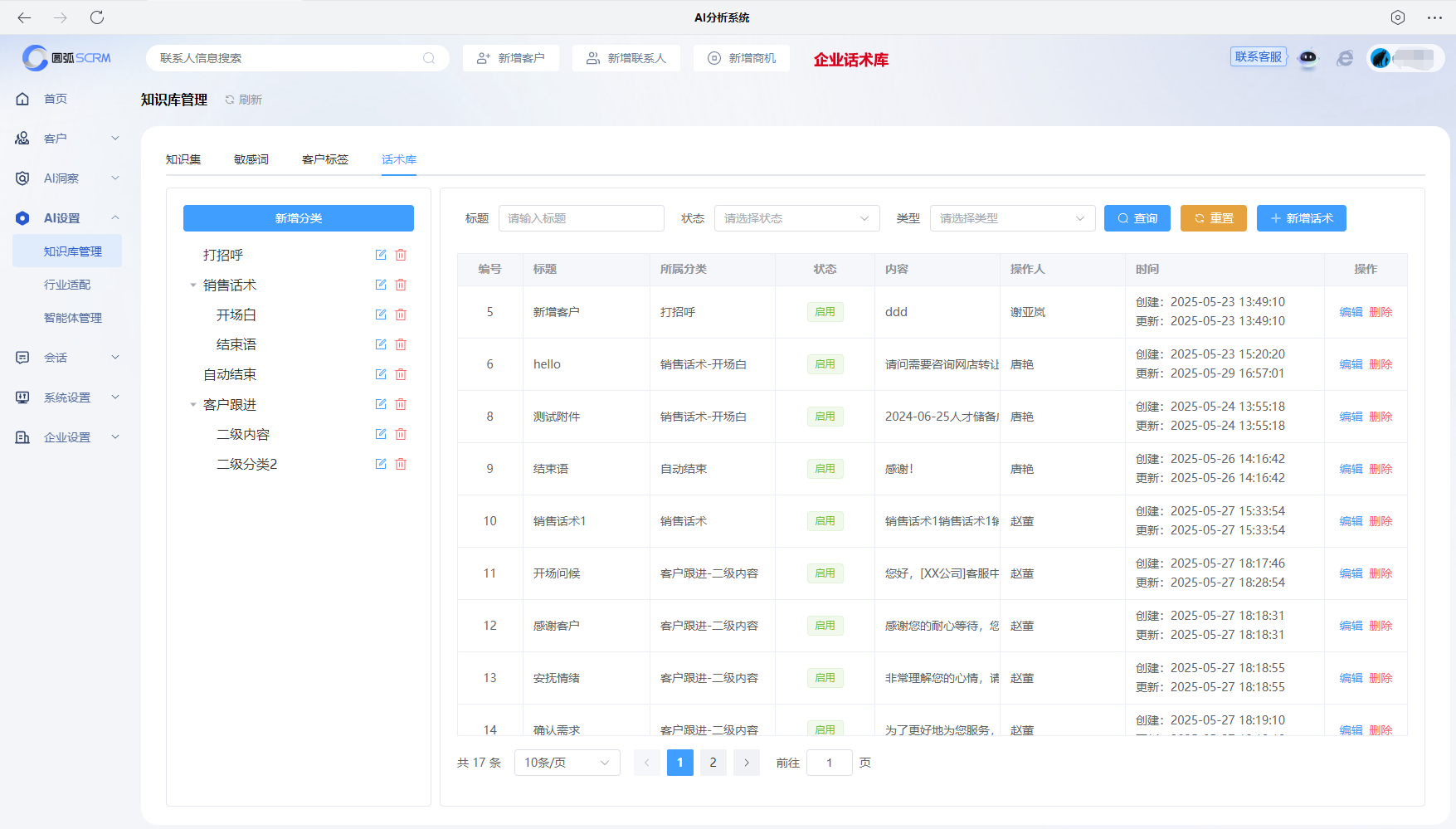
Task: Click the Internet Explorer icon in the header
Action: [x=1345, y=58]
